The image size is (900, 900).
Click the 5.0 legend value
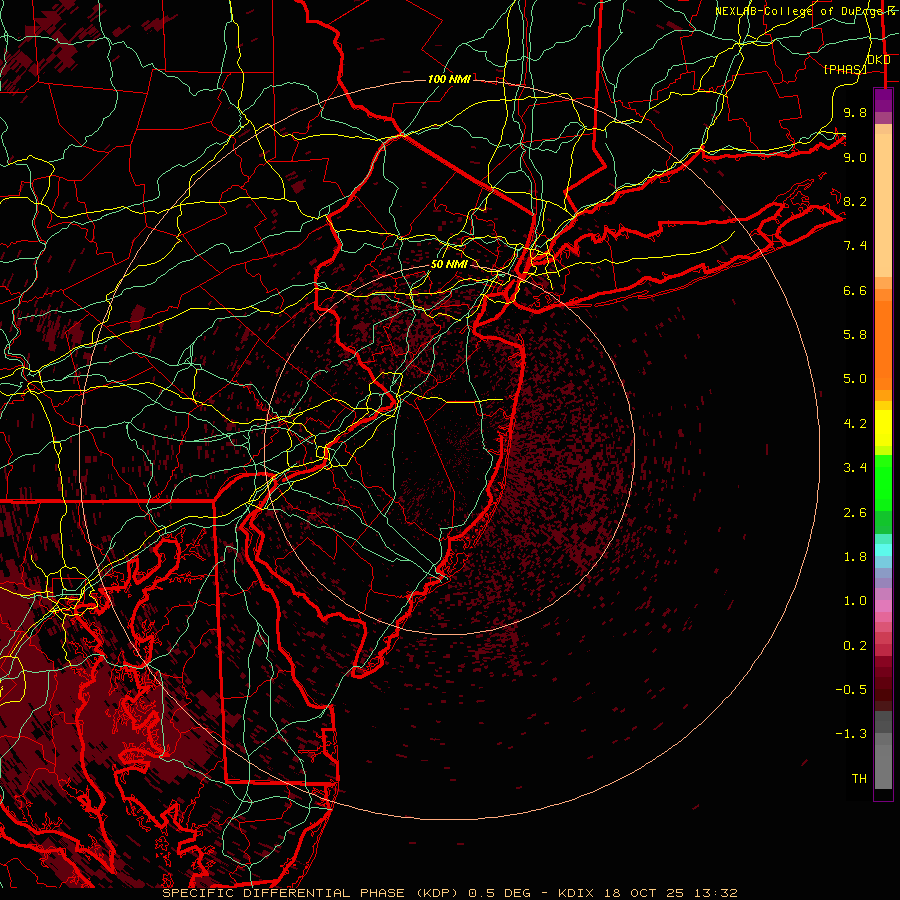tap(855, 379)
